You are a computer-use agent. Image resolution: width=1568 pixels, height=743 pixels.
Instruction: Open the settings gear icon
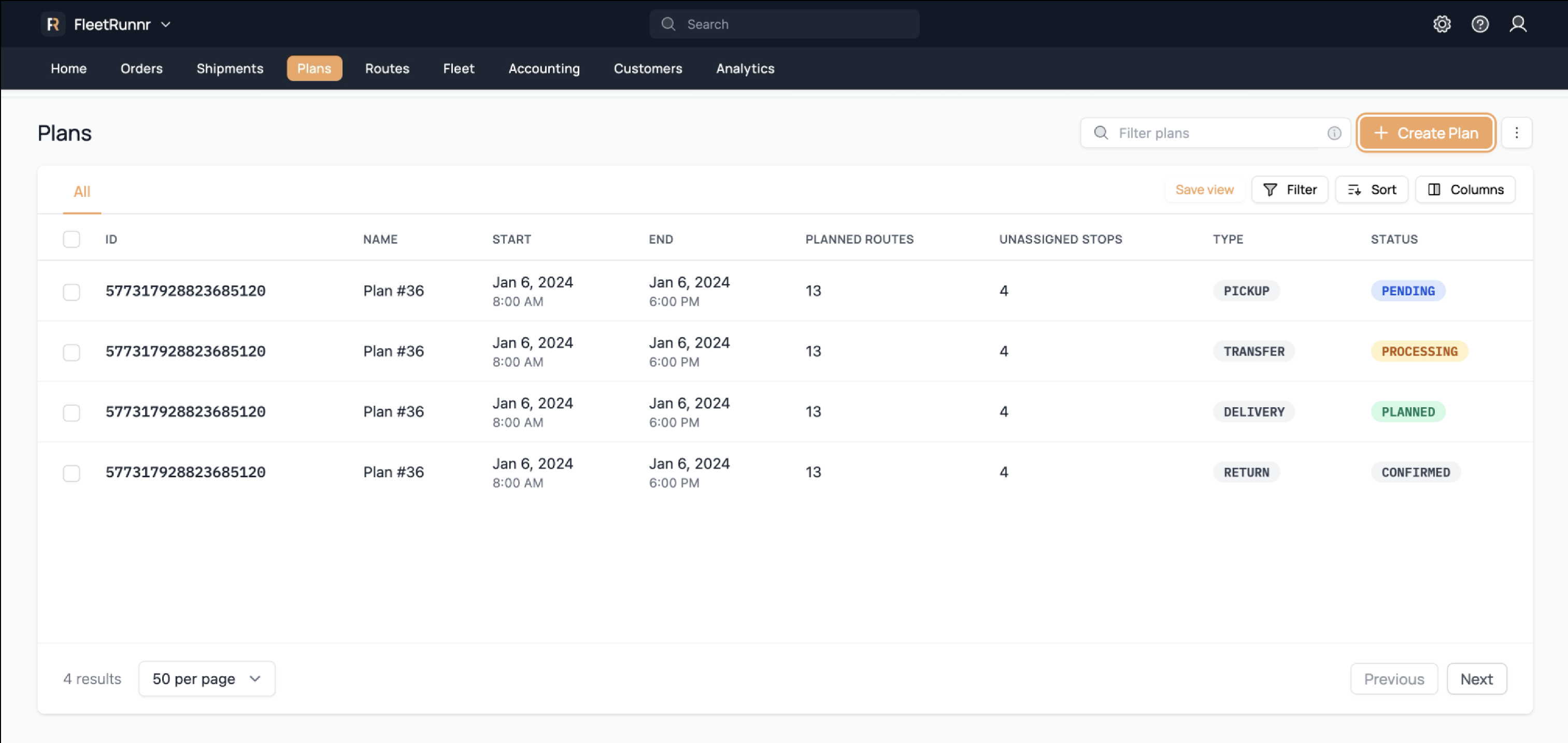[x=1442, y=24]
